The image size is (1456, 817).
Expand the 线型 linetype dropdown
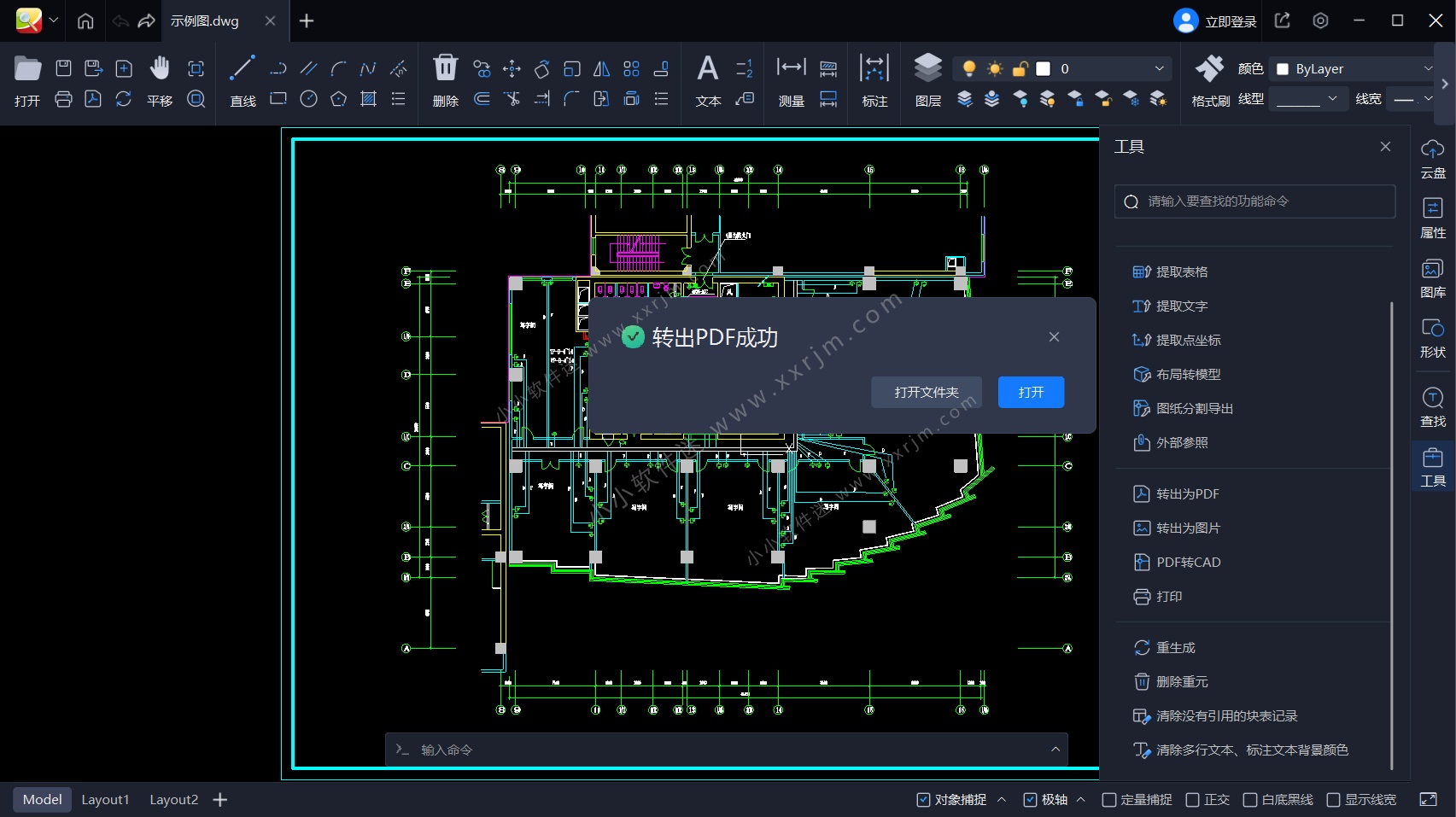tap(1308, 99)
